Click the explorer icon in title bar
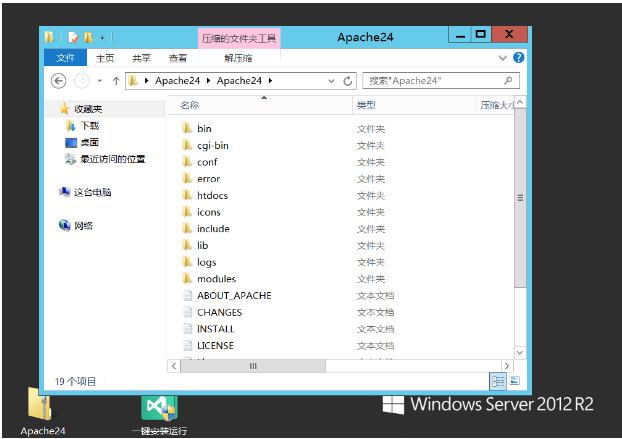622x439 pixels. 50,37
